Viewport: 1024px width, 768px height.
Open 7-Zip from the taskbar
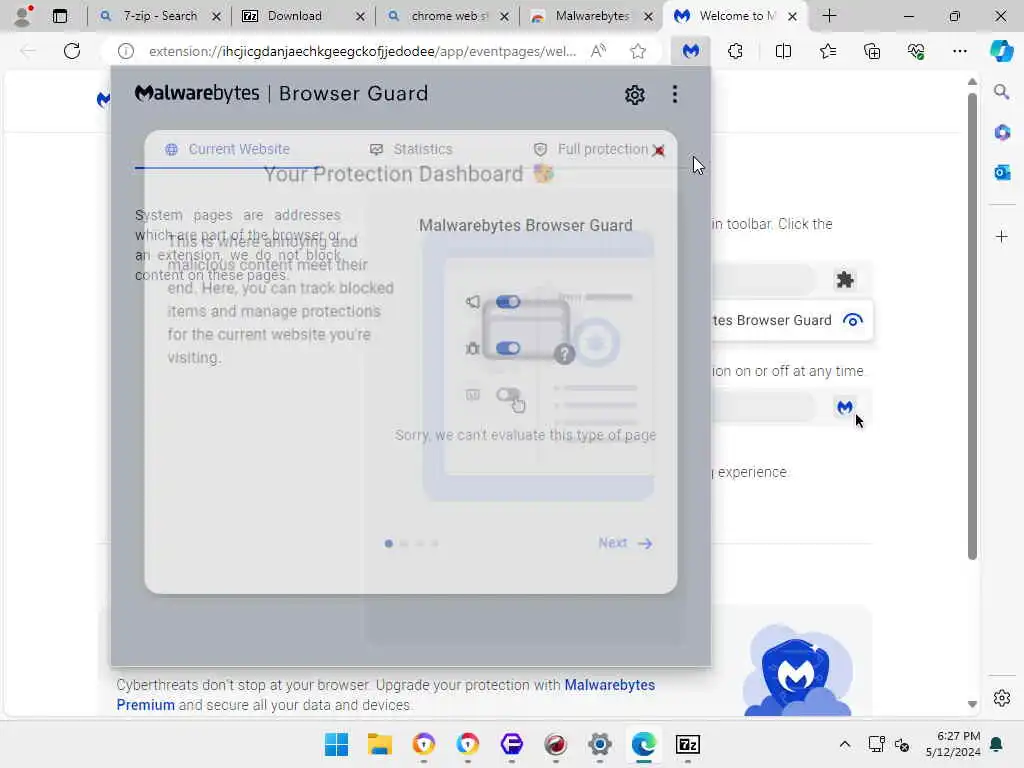(687, 744)
